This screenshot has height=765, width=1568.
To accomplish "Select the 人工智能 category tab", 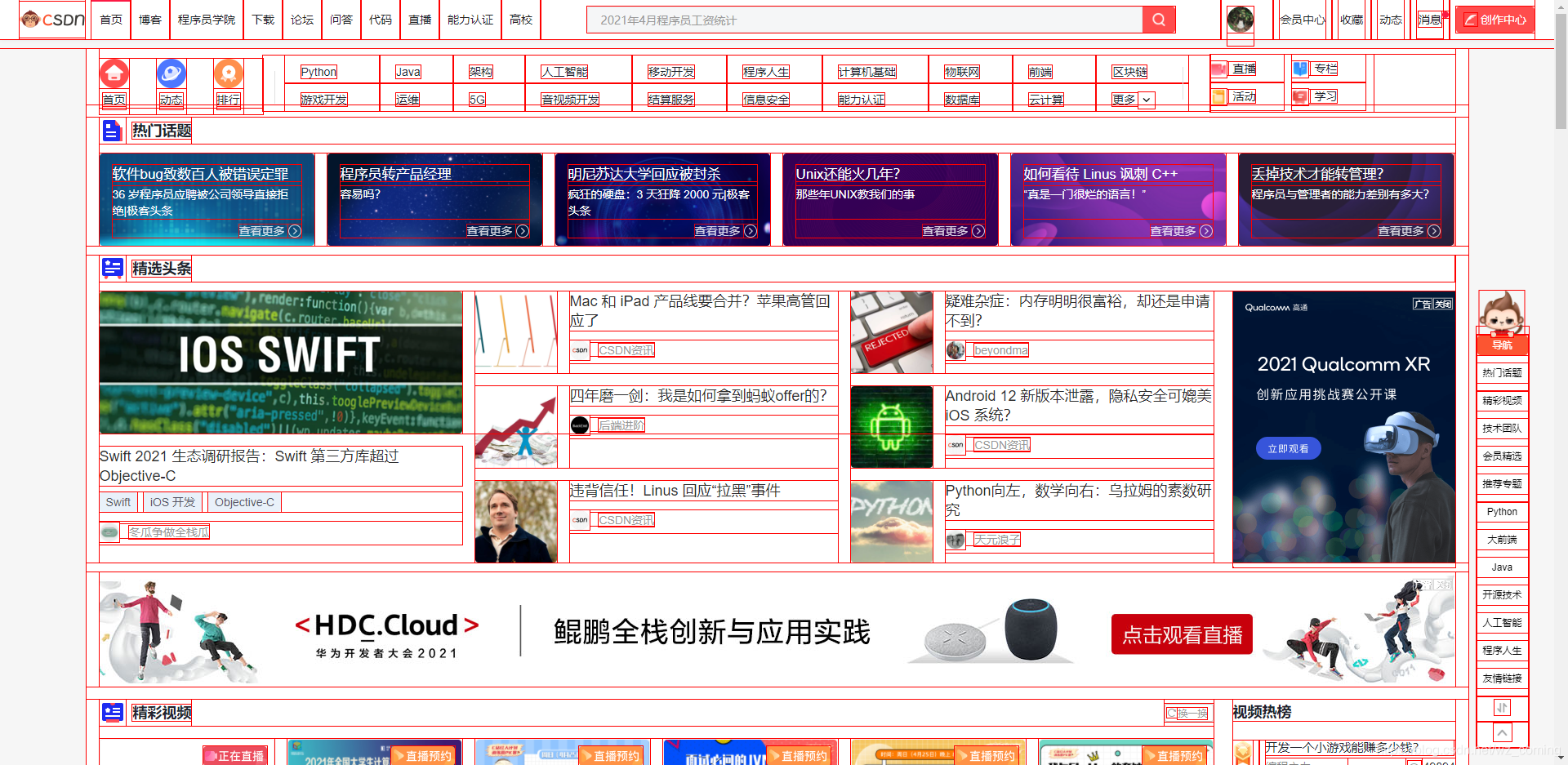I will [x=564, y=72].
